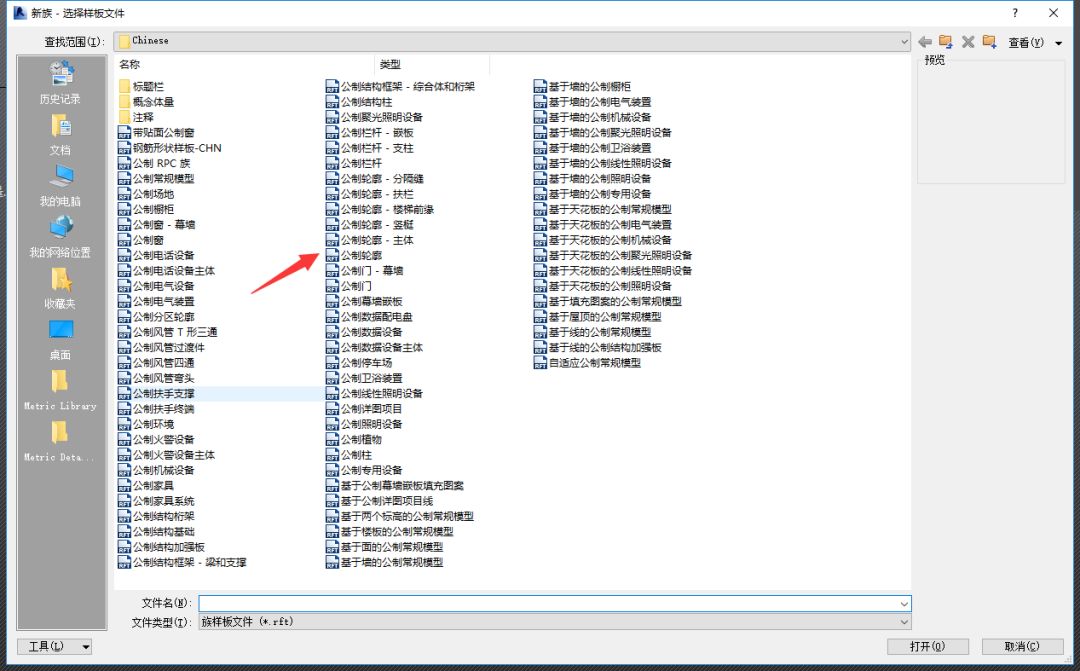Select the 注释 folder
This screenshot has width=1080, height=671.
[x=136, y=117]
